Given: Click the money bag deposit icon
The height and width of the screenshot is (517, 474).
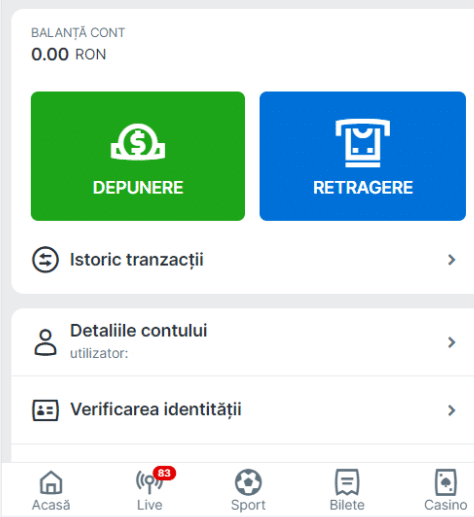Looking at the screenshot, I should (138, 142).
